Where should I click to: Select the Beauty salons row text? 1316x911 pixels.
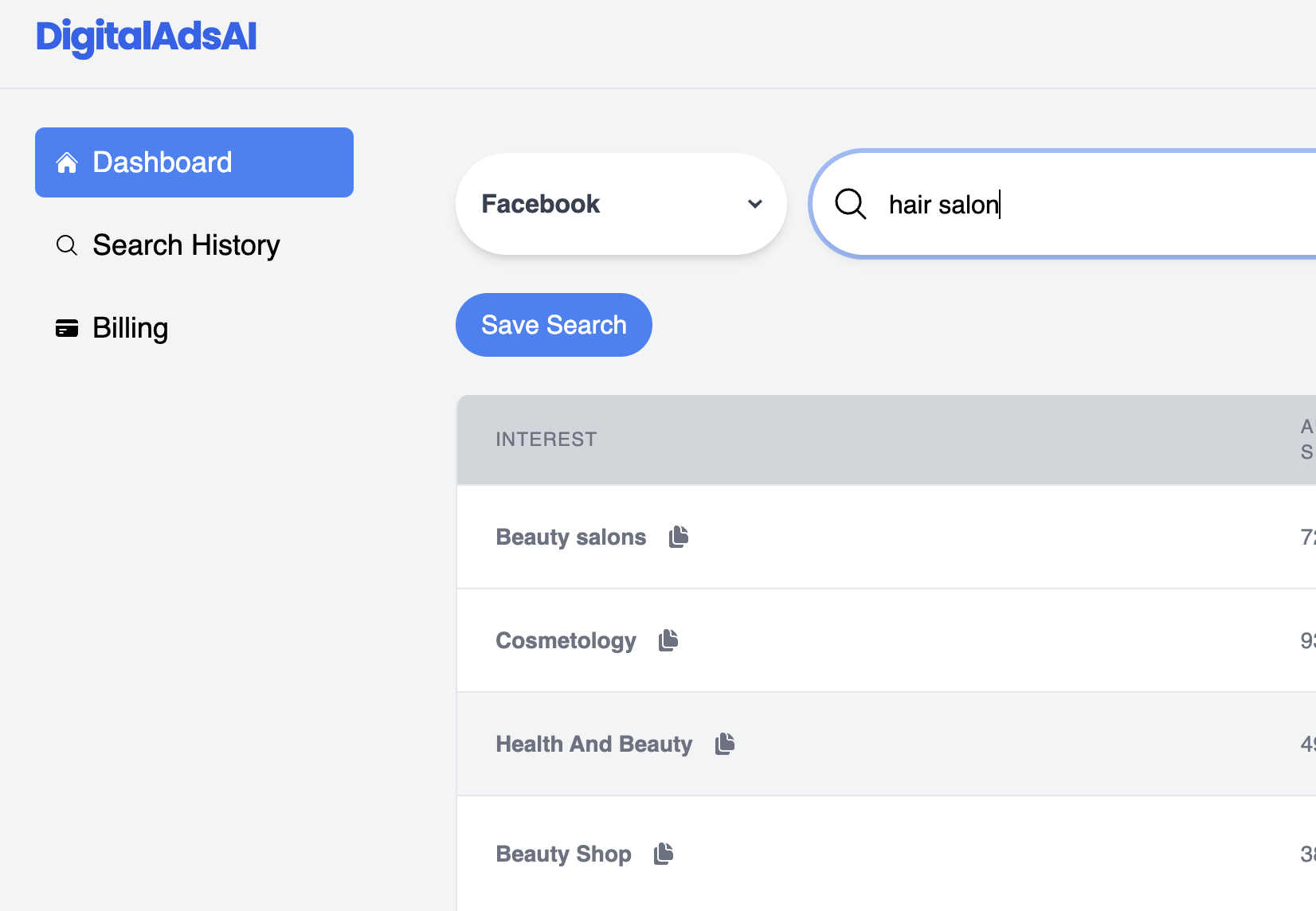[570, 538]
